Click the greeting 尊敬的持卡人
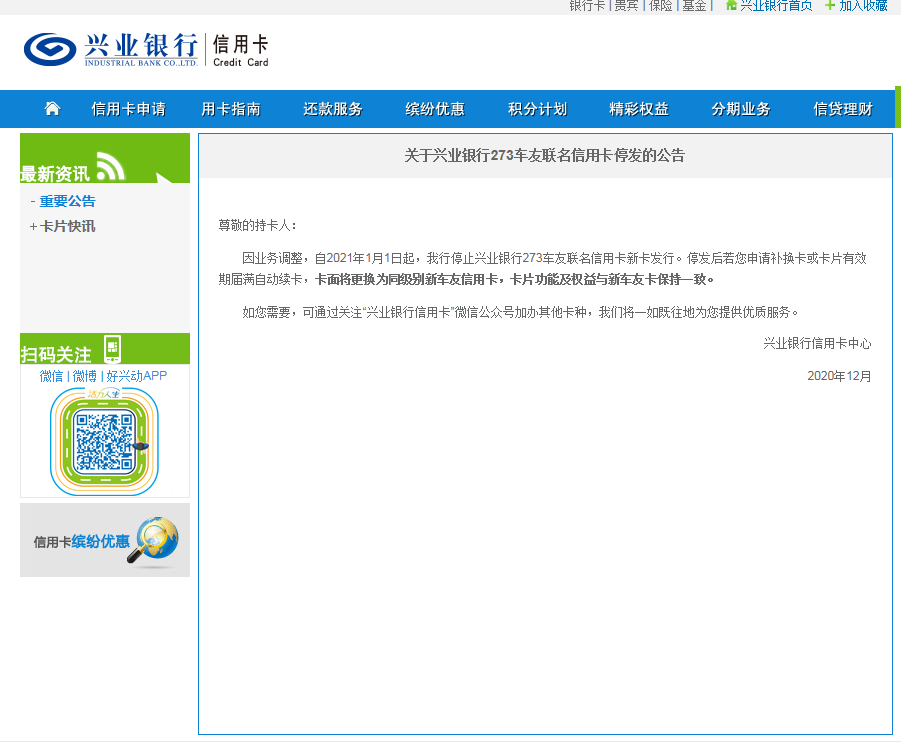901x742 pixels. [257, 225]
